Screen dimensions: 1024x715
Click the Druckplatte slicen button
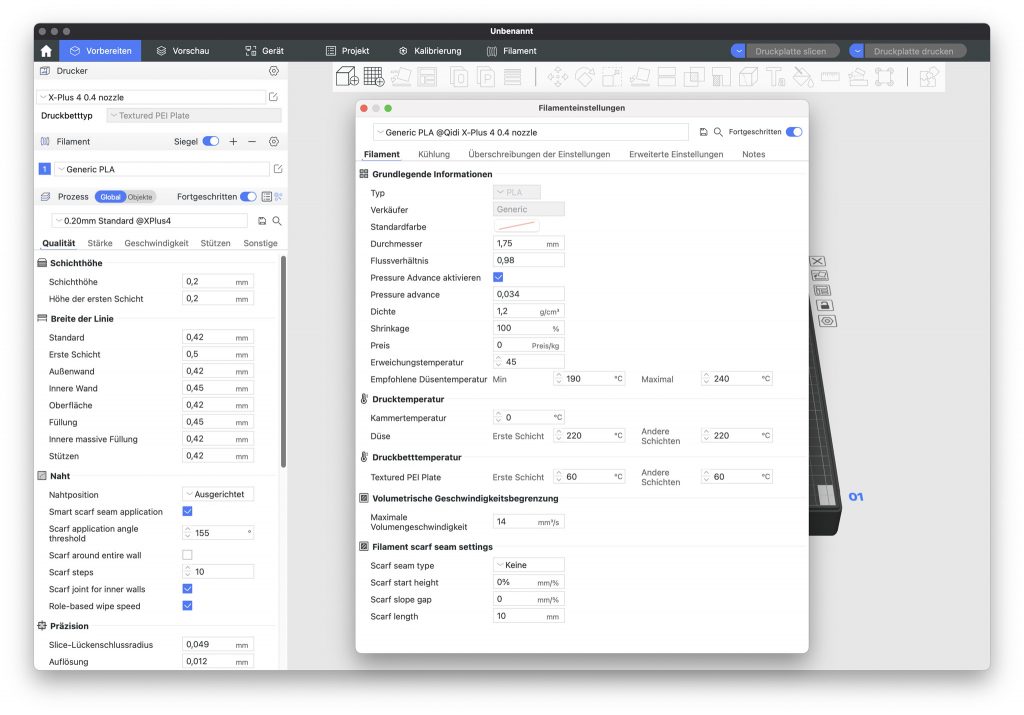pyautogui.click(x=790, y=51)
